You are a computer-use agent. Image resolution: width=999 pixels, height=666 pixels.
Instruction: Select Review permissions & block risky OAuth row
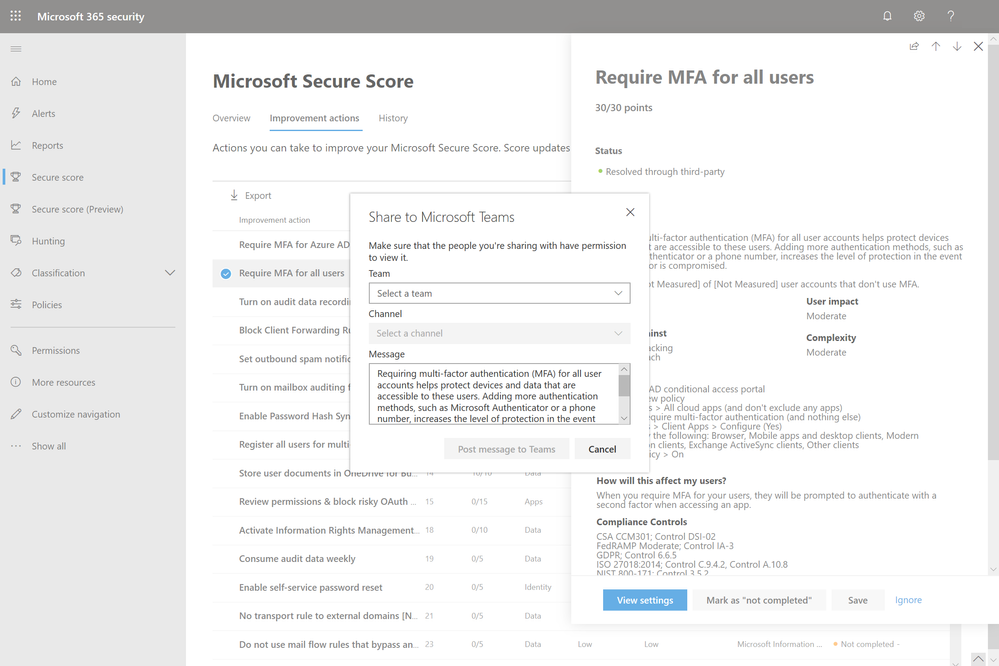391,502
